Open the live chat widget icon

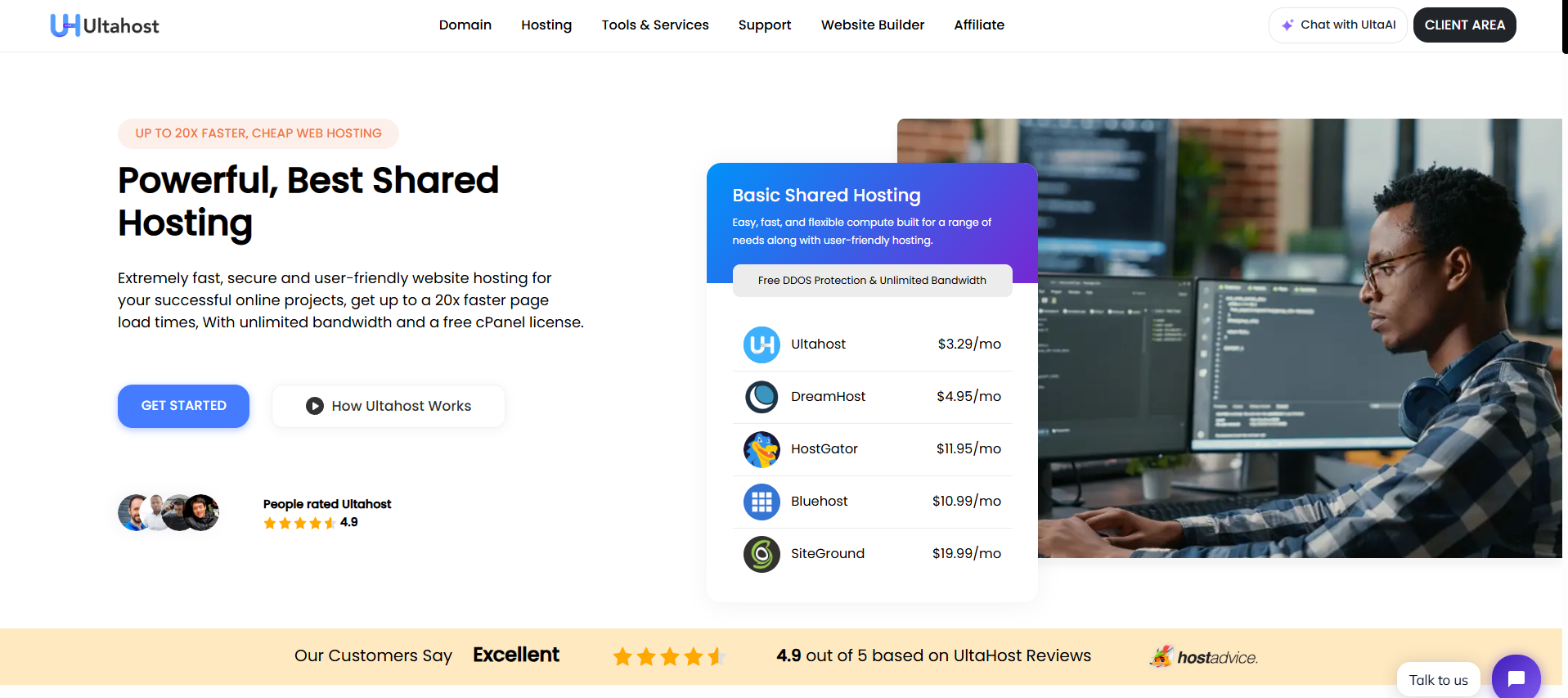[1516, 678]
